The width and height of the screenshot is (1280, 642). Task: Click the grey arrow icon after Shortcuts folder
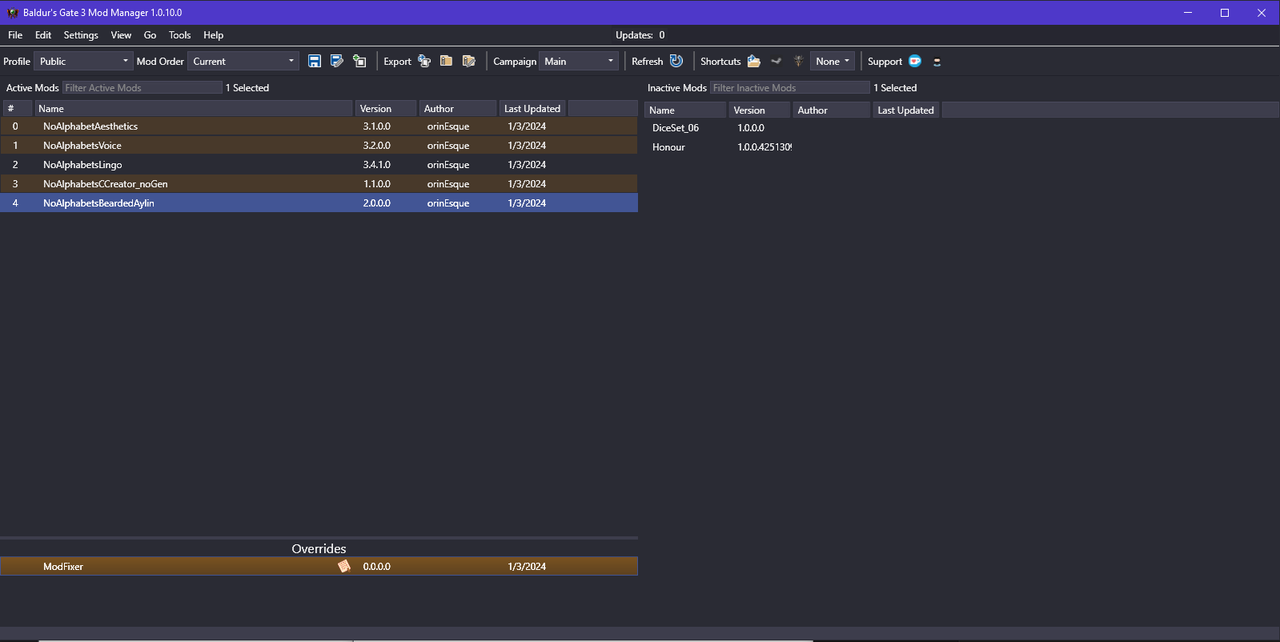tap(776, 61)
